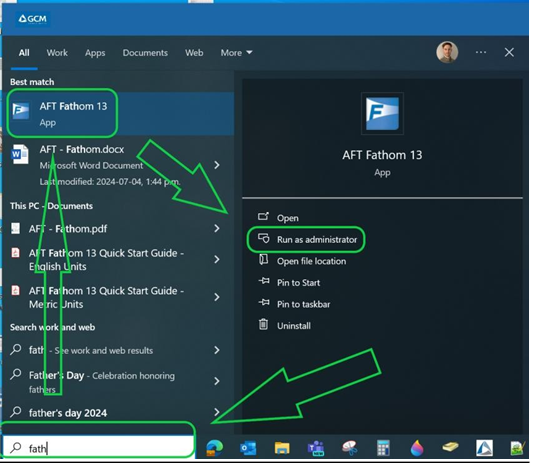Viewport: 534px width, 466px height.
Task: Select AFT Fathom 13 best match result
Action: pos(119,114)
